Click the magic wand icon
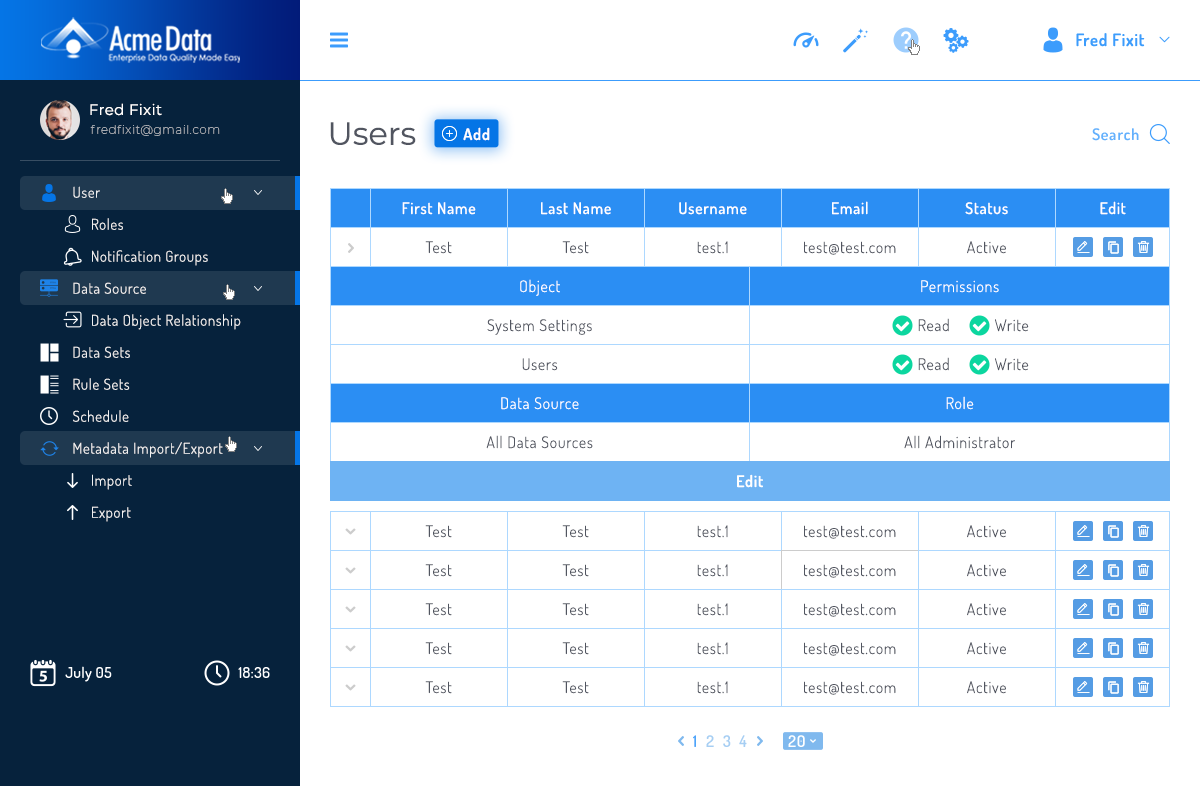1200x786 pixels. (x=855, y=41)
